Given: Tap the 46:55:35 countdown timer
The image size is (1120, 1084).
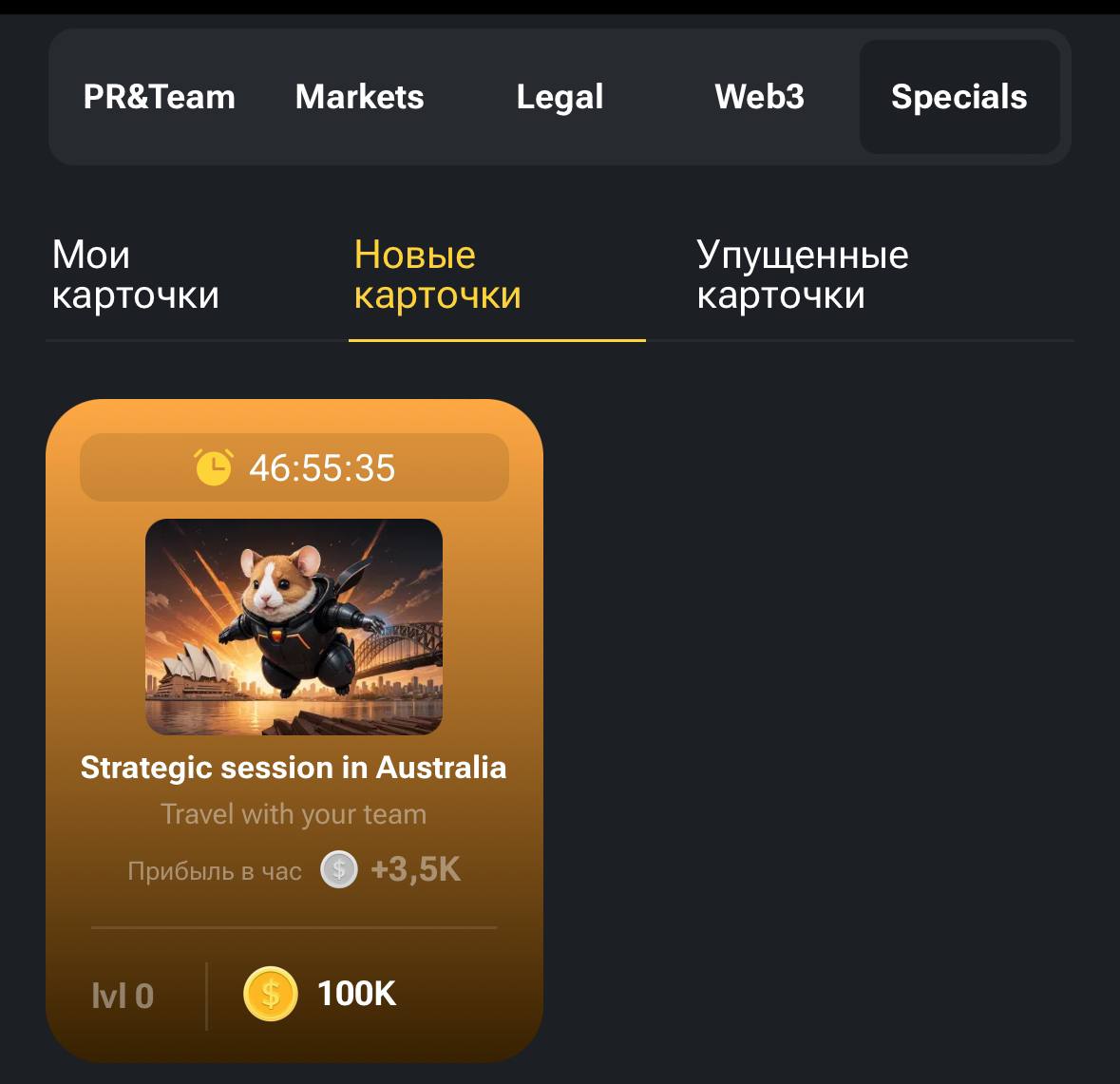Looking at the screenshot, I should click(x=321, y=468).
